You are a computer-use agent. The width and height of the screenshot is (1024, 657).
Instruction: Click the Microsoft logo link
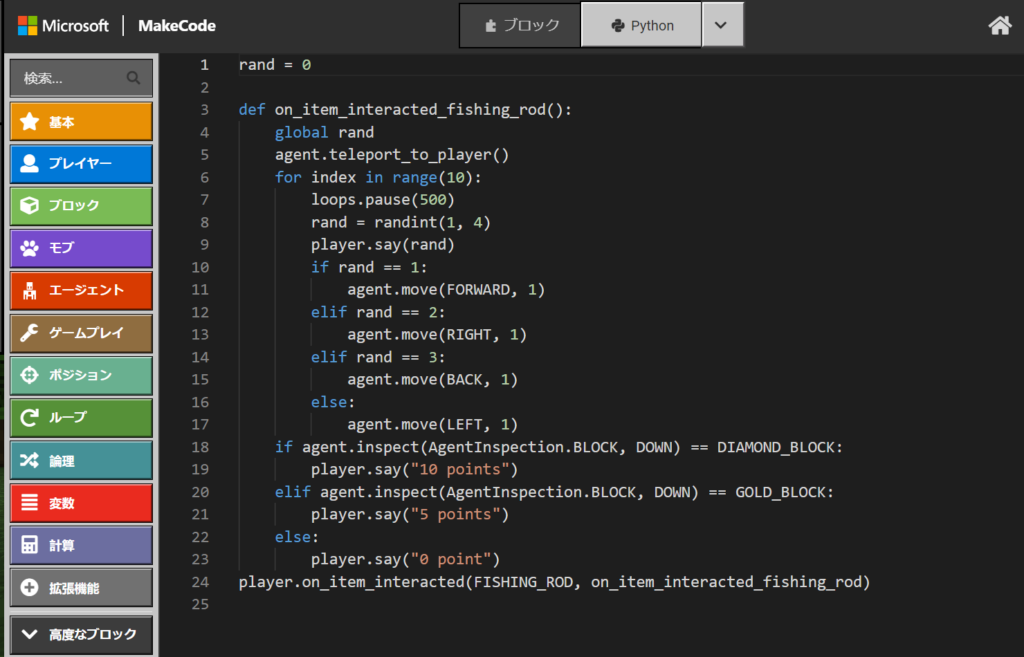tap(63, 26)
